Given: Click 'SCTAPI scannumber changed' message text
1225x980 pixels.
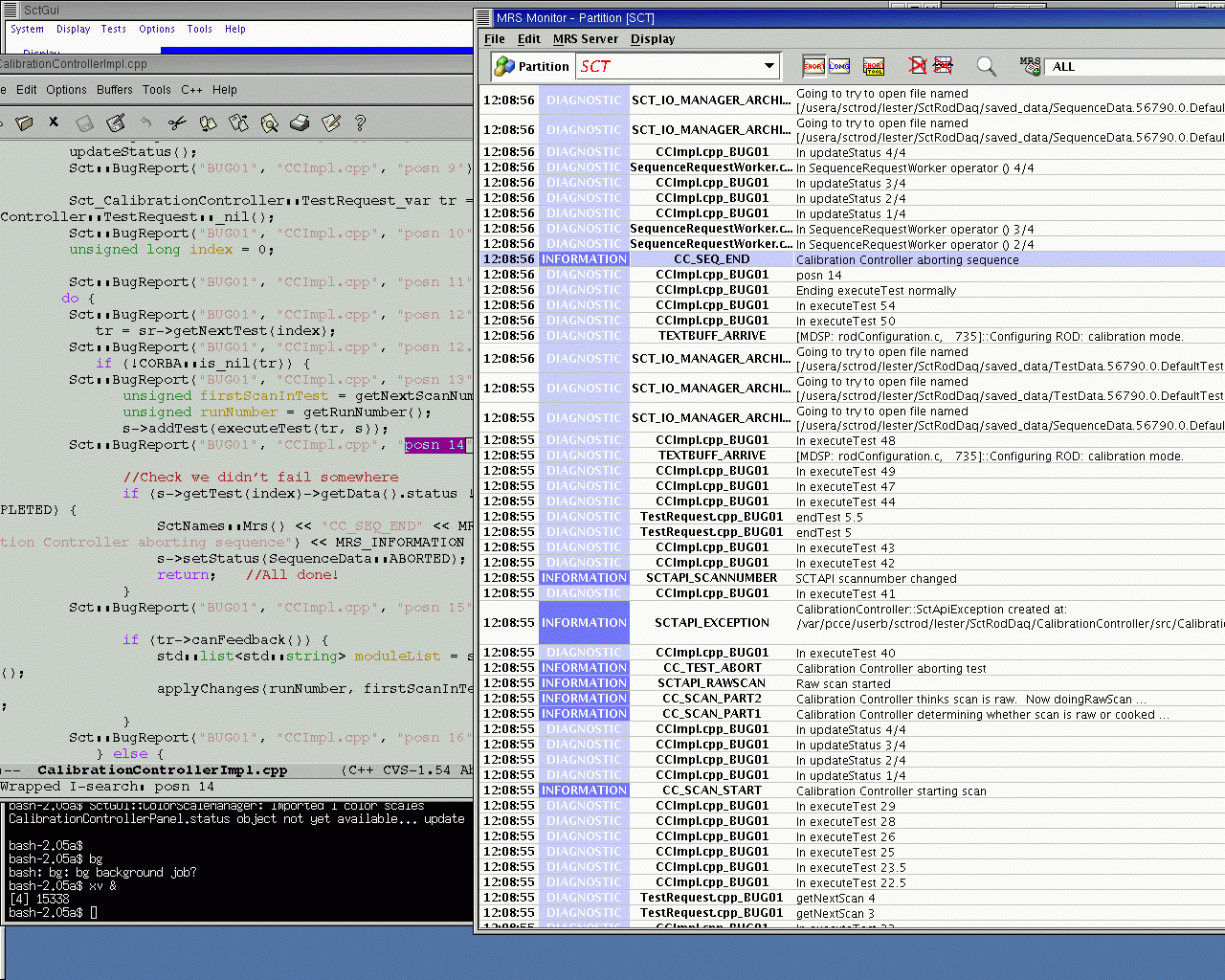Looking at the screenshot, I should coord(876,579).
